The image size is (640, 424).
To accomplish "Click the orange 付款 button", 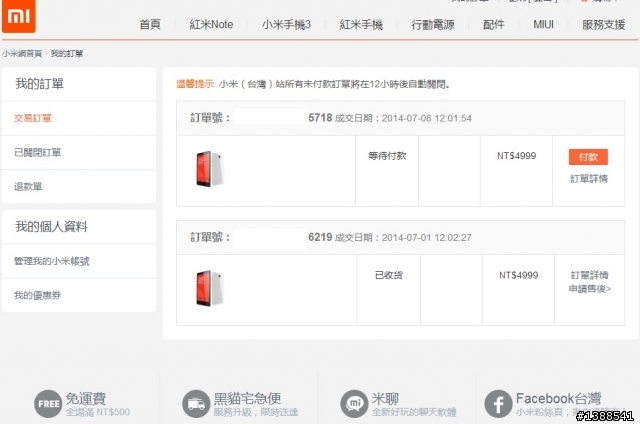I will tap(588, 157).
